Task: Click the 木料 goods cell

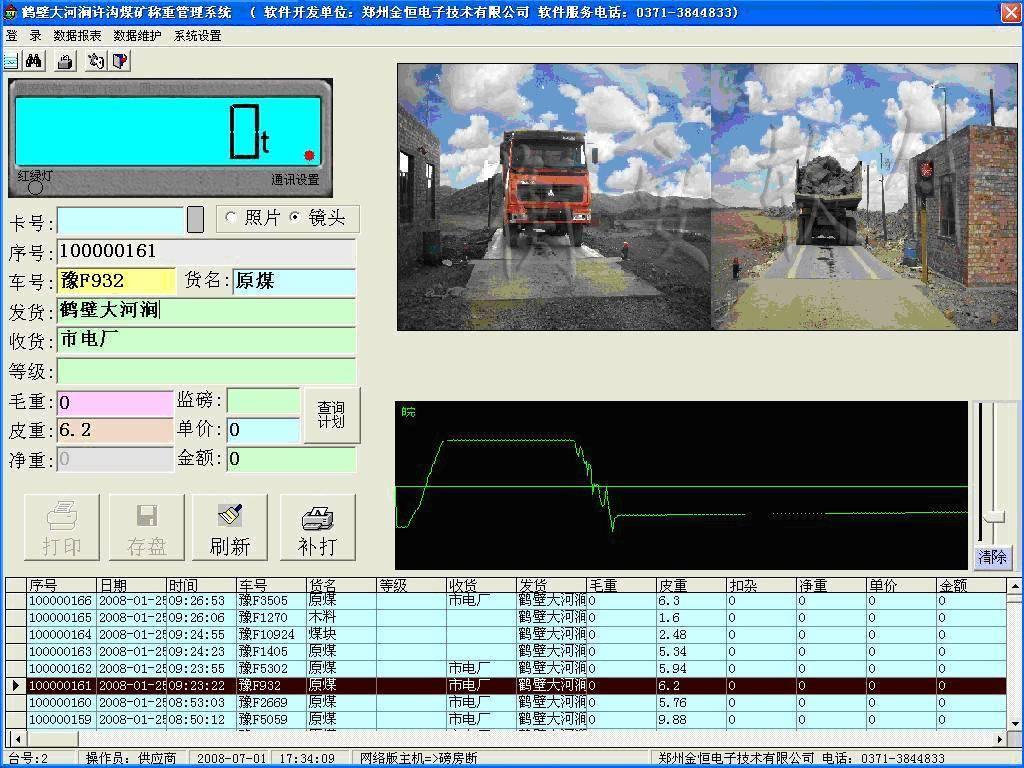Action: pos(341,617)
